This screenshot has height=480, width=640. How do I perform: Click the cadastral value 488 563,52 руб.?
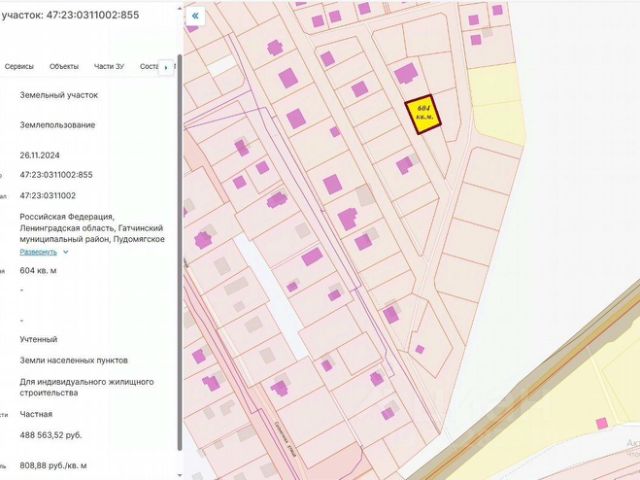(51, 435)
